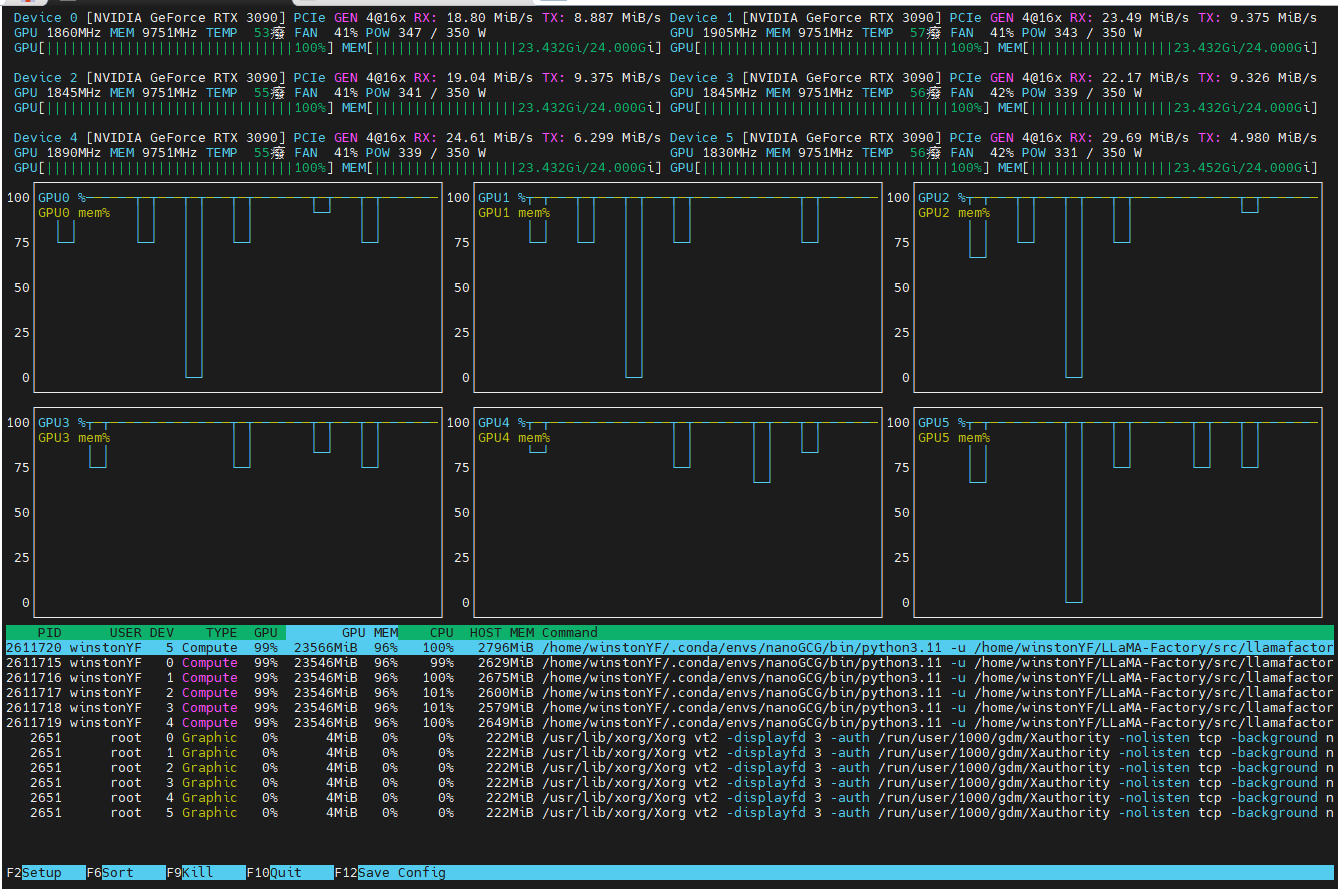Select process row with PID 2611716

669,677
